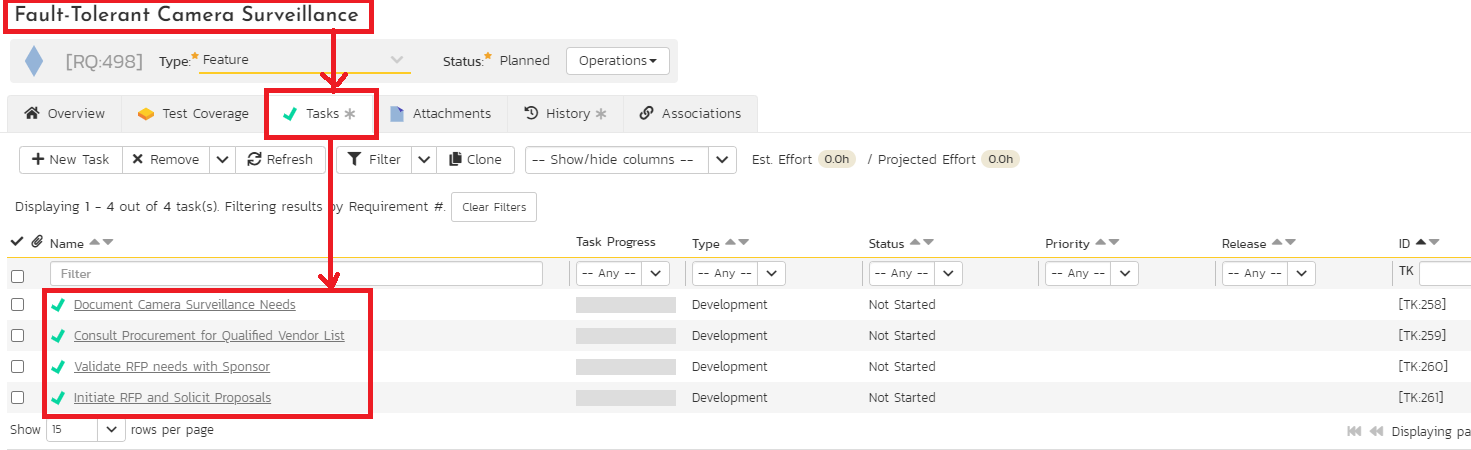Click the descending sort arrow for Status column
Viewport: 1471px width, 450px height.
click(x=929, y=243)
